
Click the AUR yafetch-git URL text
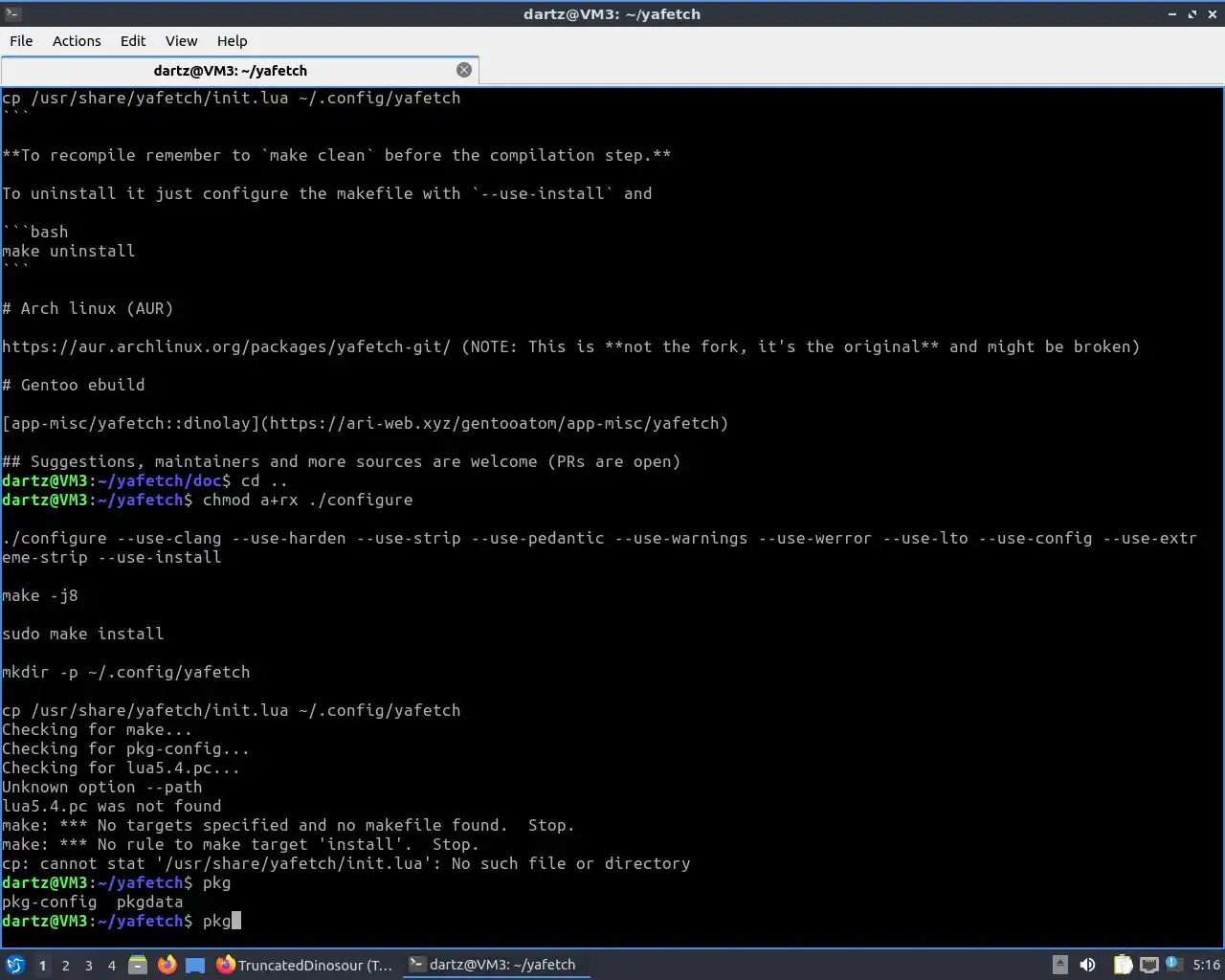(226, 346)
